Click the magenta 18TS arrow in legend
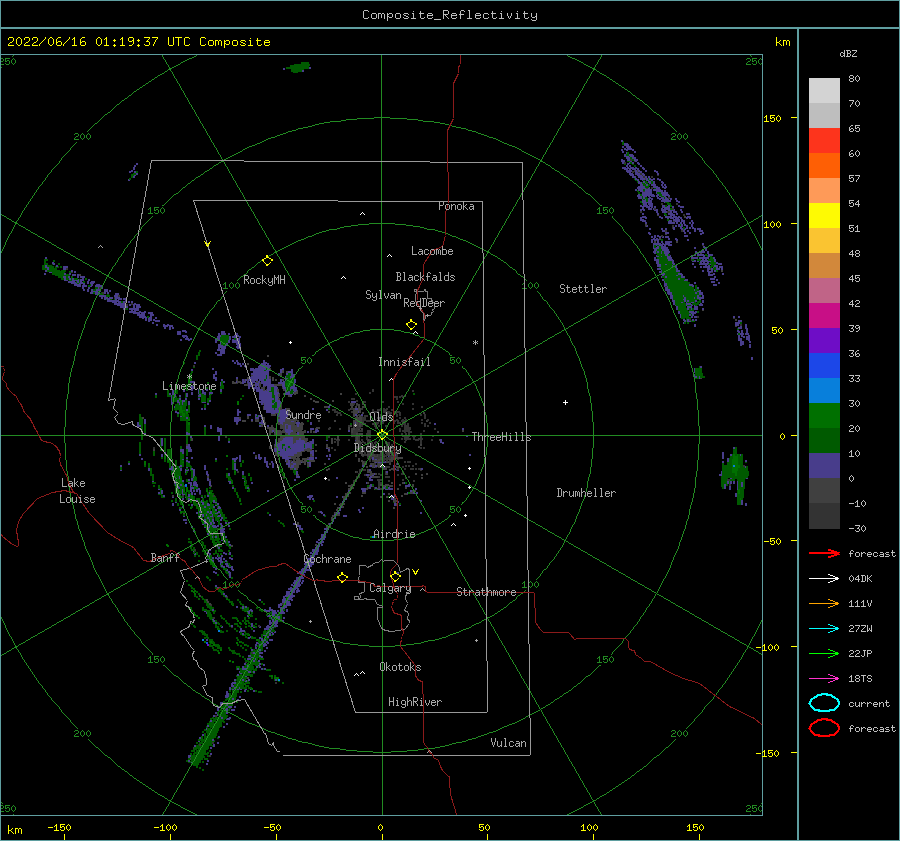The height and width of the screenshot is (841, 900). pyautogui.click(x=824, y=679)
